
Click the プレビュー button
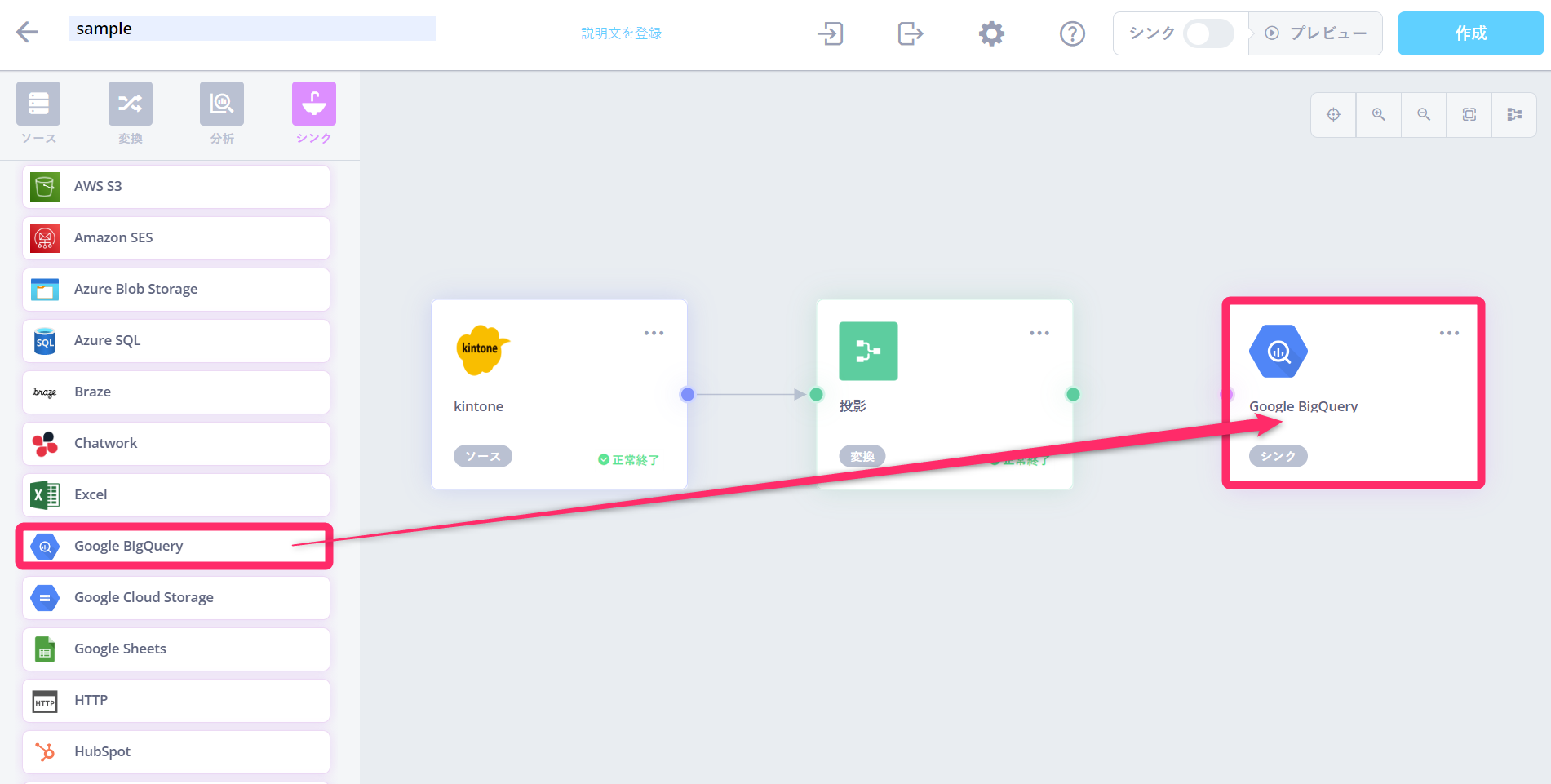tap(1316, 33)
